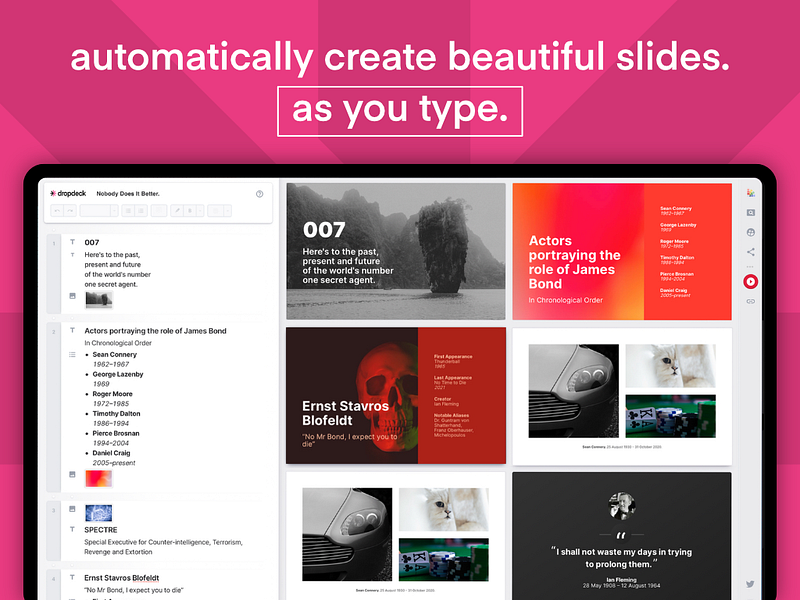This screenshot has height=600, width=800.
Task: Click the image icon beside SPECTRE thumbnail
Action: pos(72,509)
